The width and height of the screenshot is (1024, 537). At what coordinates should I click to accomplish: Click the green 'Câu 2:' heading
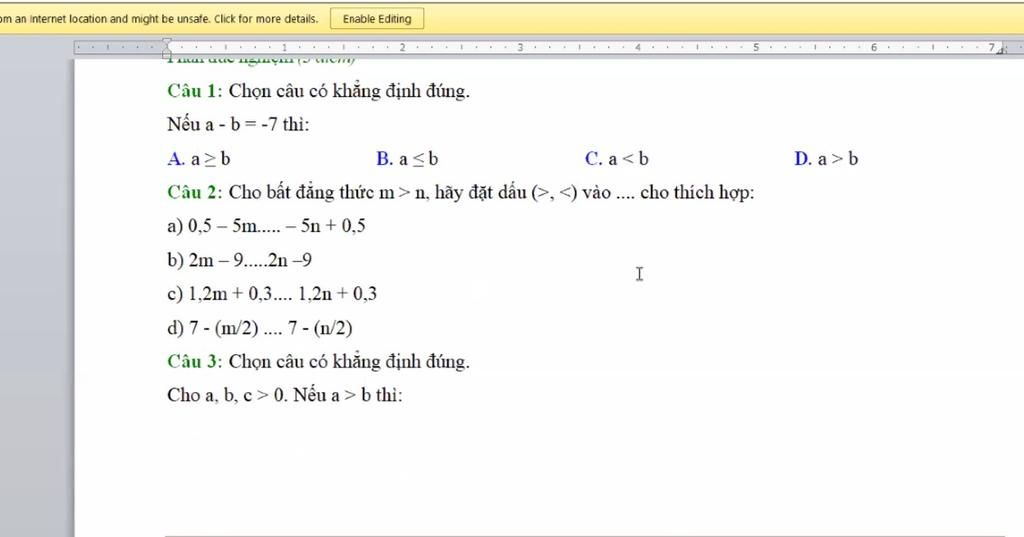pos(195,193)
